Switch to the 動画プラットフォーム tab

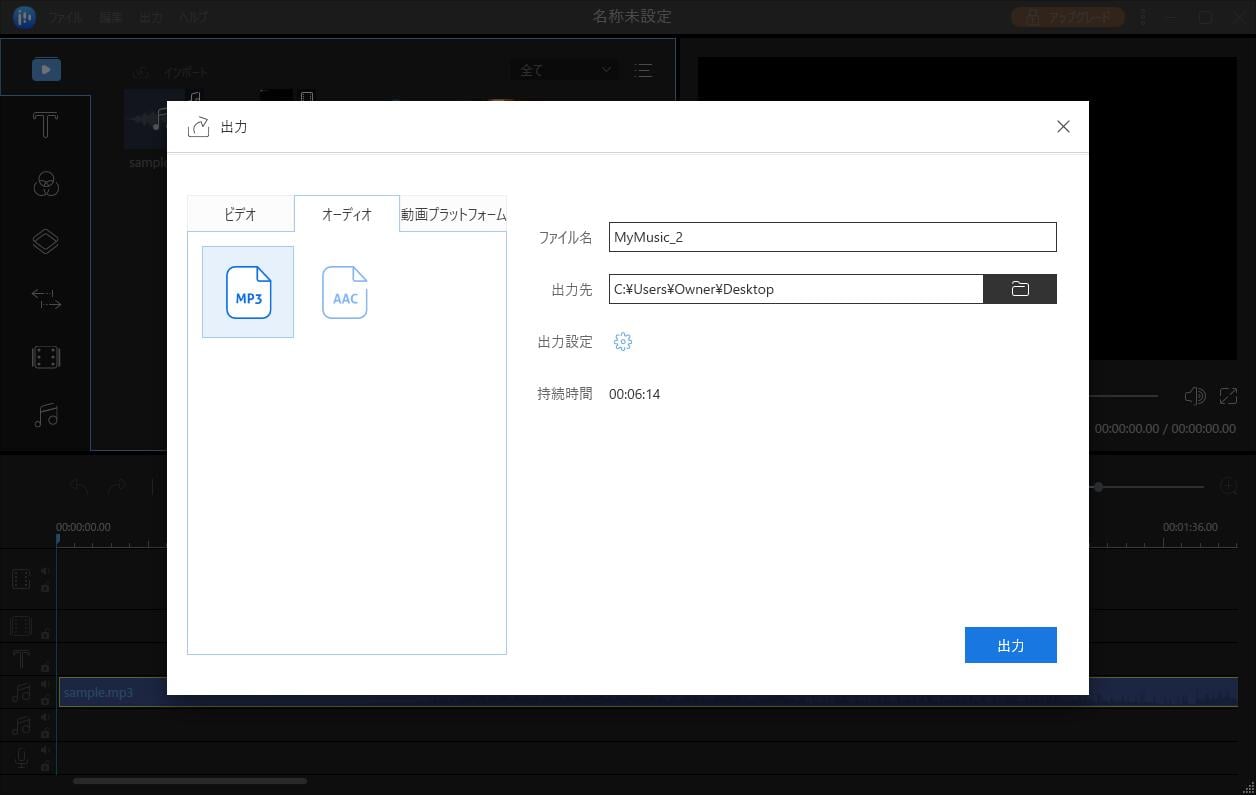(453, 214)
